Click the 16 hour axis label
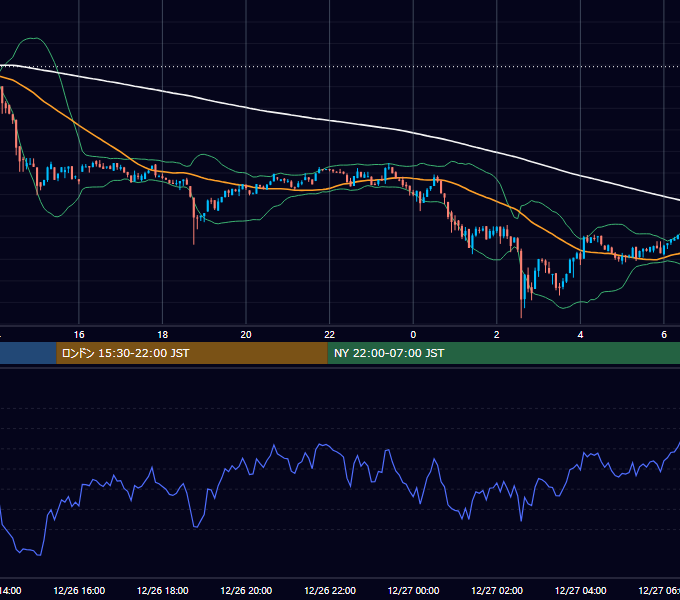Image resolution: width=680 pixels, height=600 pixels. coord(79,335)
